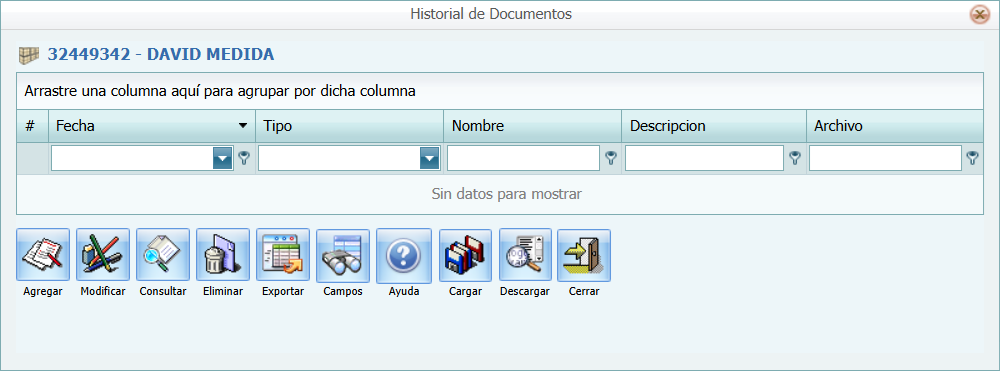The height and width of the screenshot is (371, 1000).
Task: Sort by the Nombre column header
Action: [x=533, y=126]
